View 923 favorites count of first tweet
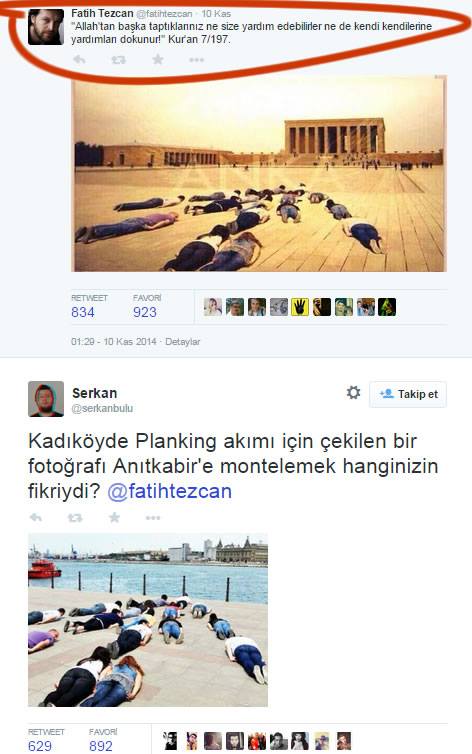The image size is (472, 754). pyautogui.click(x=145, y=312)
